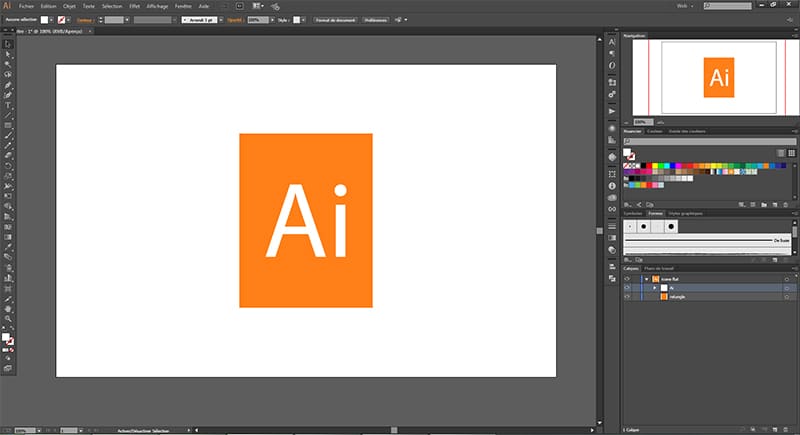Pick the yellow swatch in Nuancier

click(x=655, y=166)
